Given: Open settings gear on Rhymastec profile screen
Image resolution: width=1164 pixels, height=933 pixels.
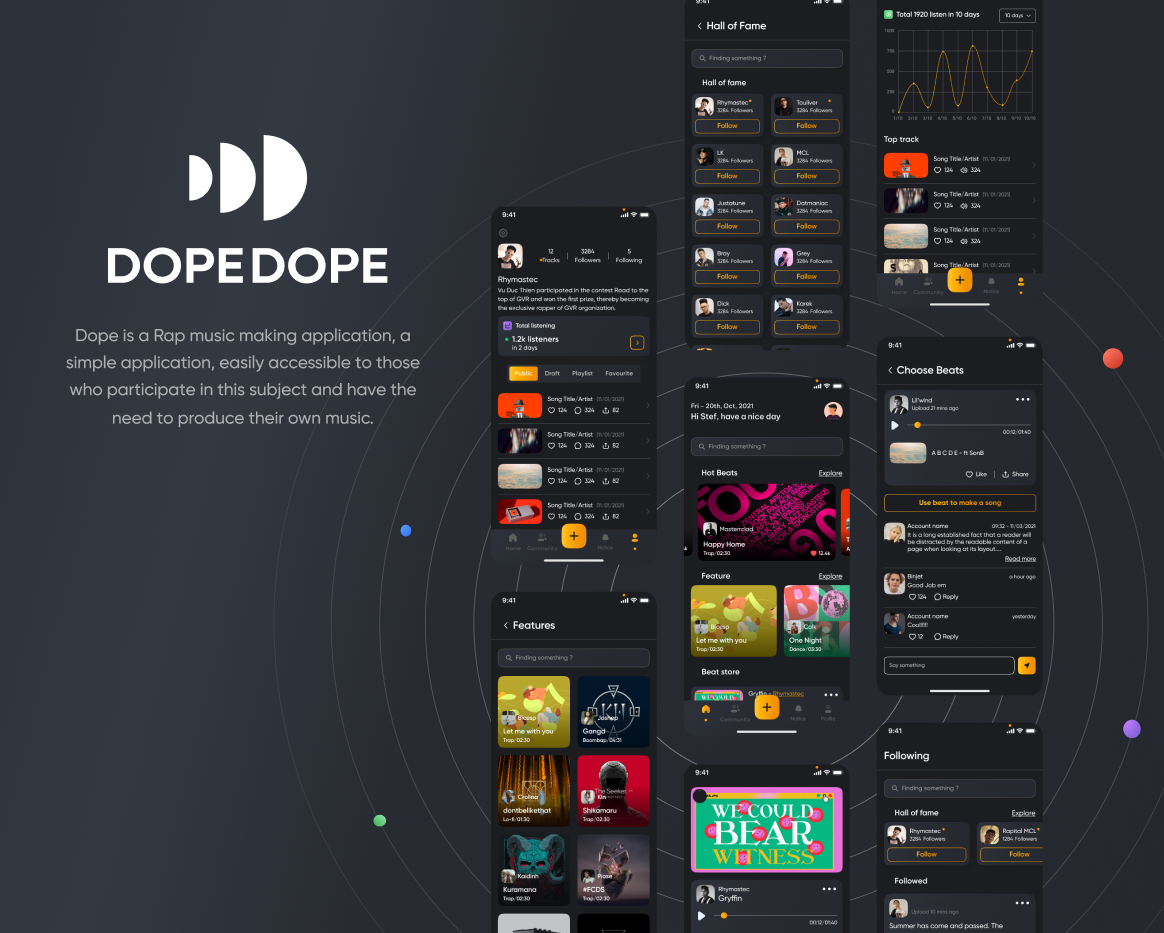Looking at the screenshot, I should [503, 233].
